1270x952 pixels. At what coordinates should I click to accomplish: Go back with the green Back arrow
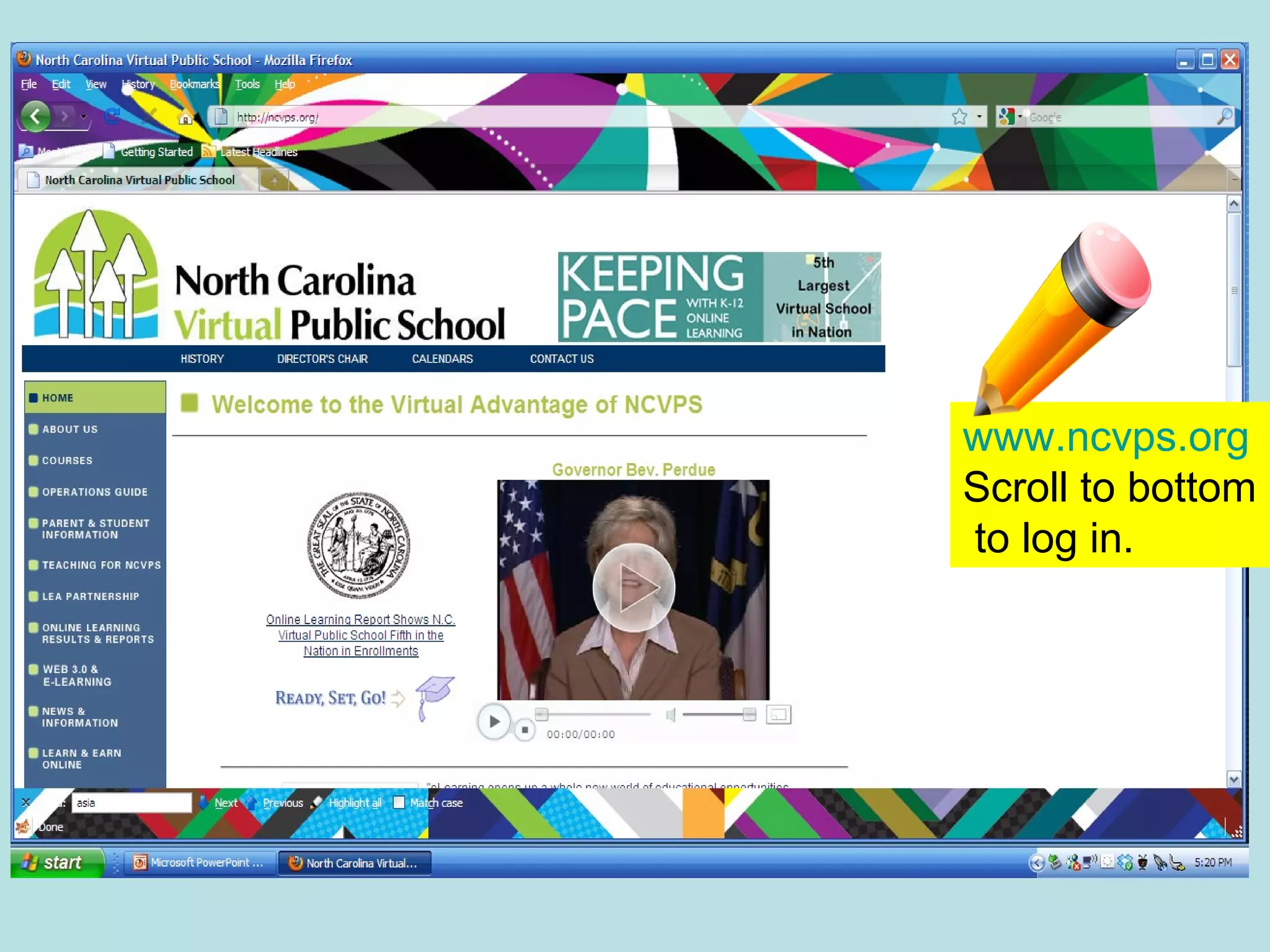(36, 116)
